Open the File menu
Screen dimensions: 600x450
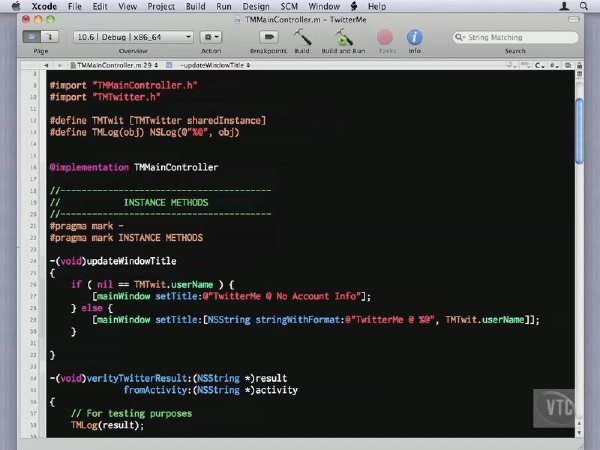75,6
